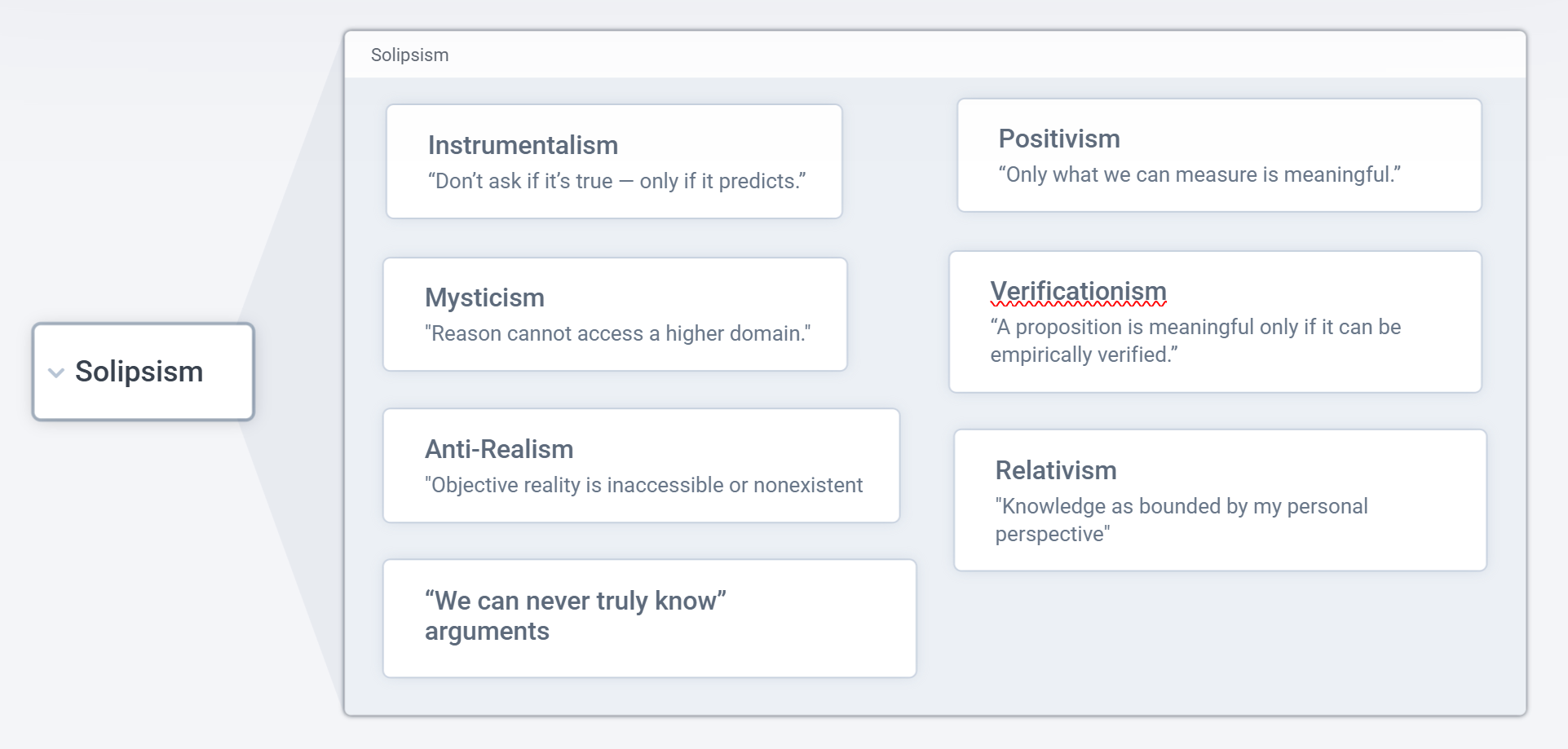Click the Positivism heading text

point(1058,139)
